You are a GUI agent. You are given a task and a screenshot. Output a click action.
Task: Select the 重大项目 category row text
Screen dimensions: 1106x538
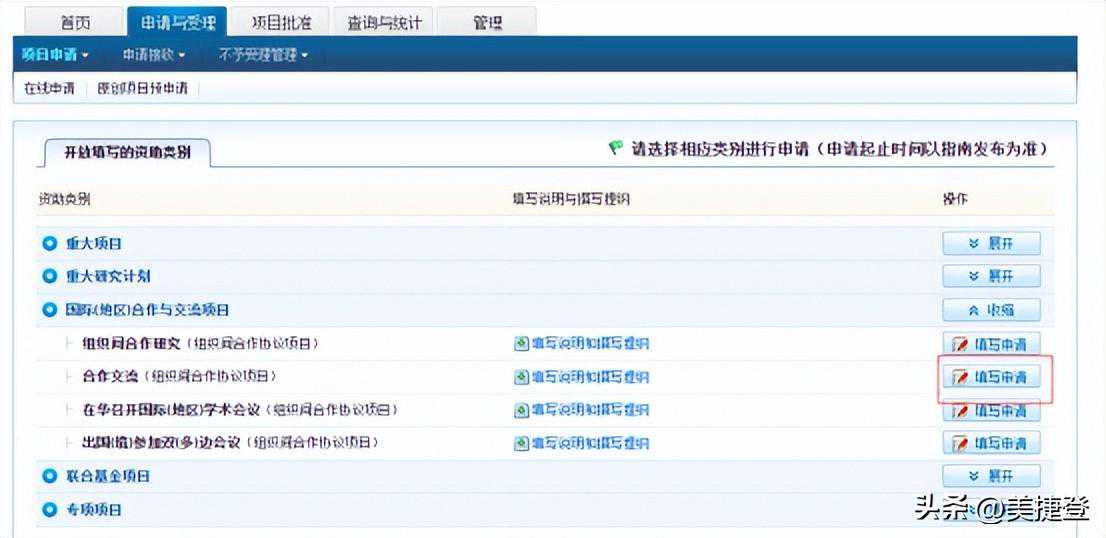tap(93, 243)
